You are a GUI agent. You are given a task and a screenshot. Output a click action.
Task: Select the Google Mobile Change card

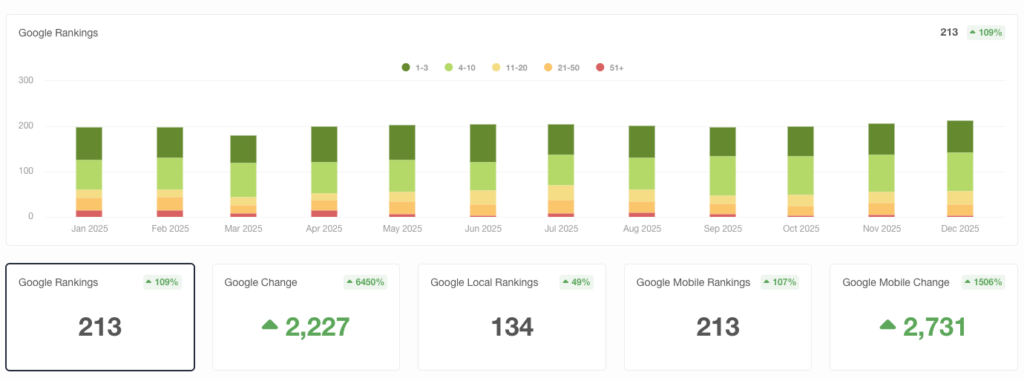click(923, 317)
